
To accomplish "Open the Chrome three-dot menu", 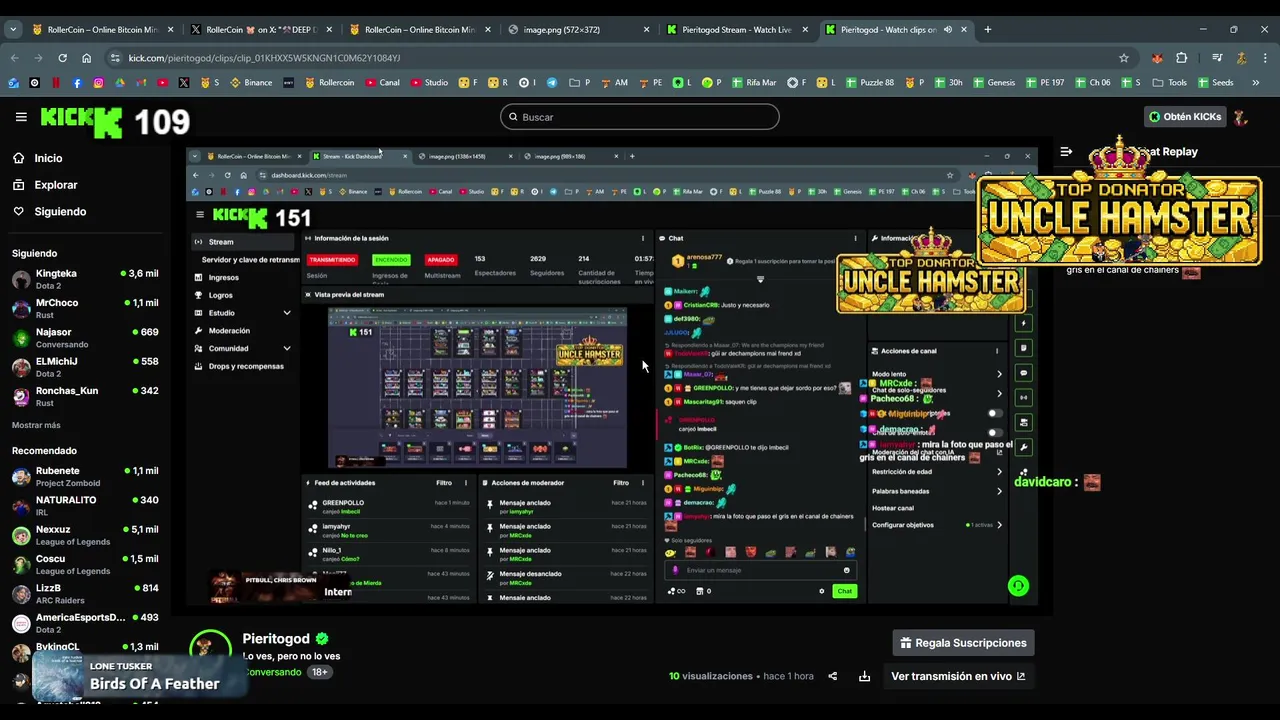I will [1266, 58].
